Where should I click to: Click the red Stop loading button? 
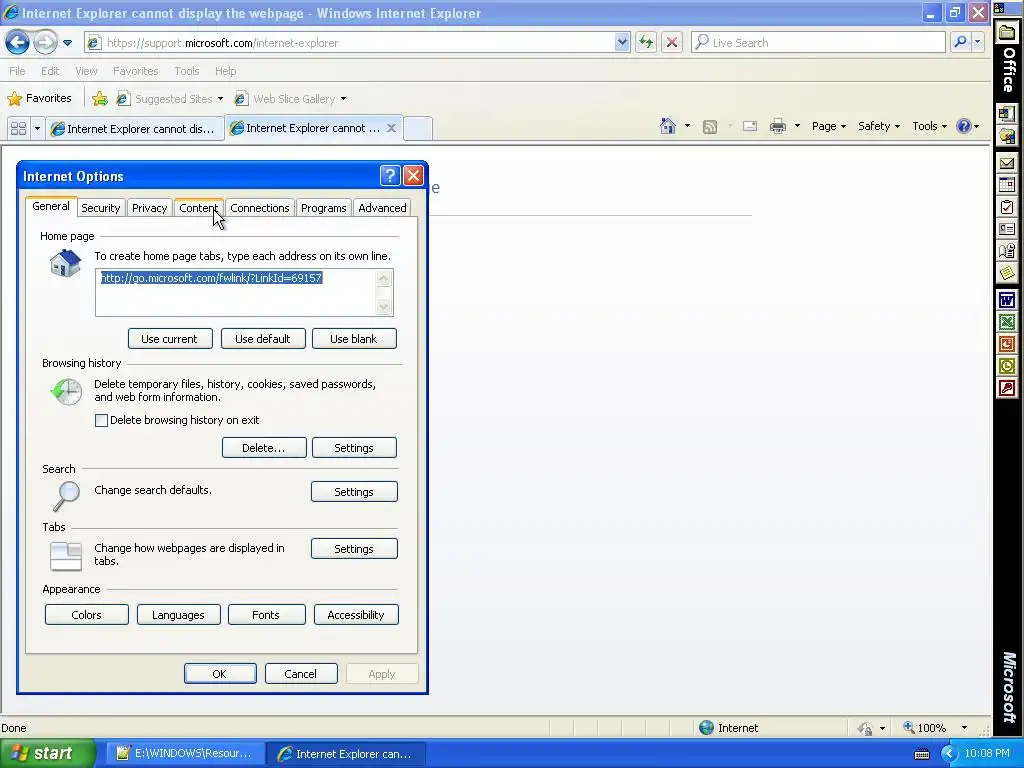pos(671,43)
